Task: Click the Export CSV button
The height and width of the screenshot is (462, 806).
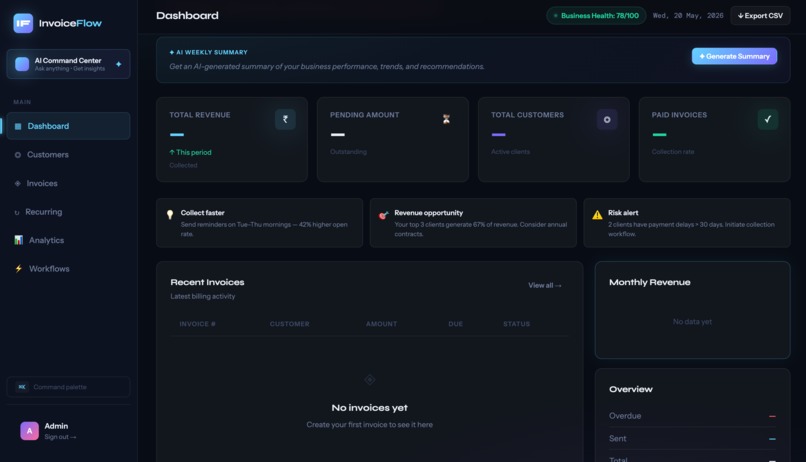Action: click(760, 15)
